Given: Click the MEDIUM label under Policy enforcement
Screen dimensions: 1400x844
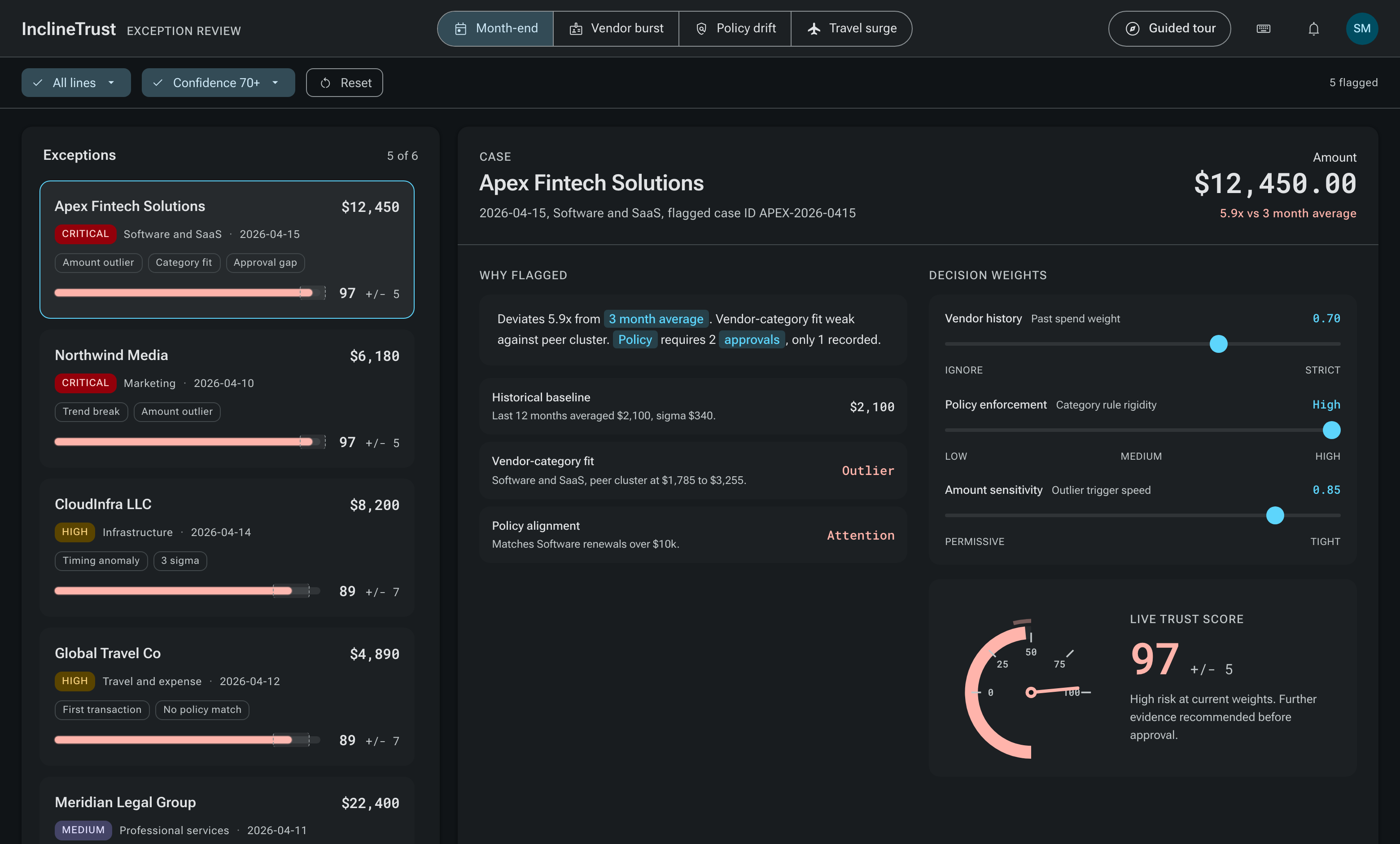Looking at the screenshot, I should 1141,457.
